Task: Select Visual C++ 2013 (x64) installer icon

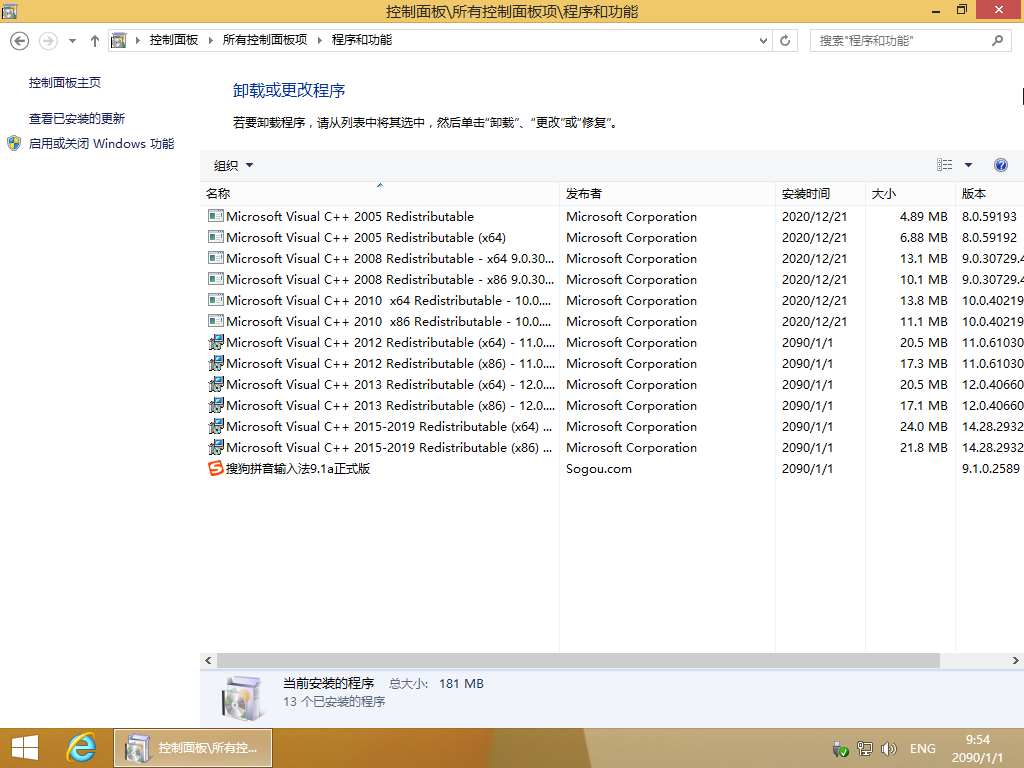Action: click(x=216, y=384)
